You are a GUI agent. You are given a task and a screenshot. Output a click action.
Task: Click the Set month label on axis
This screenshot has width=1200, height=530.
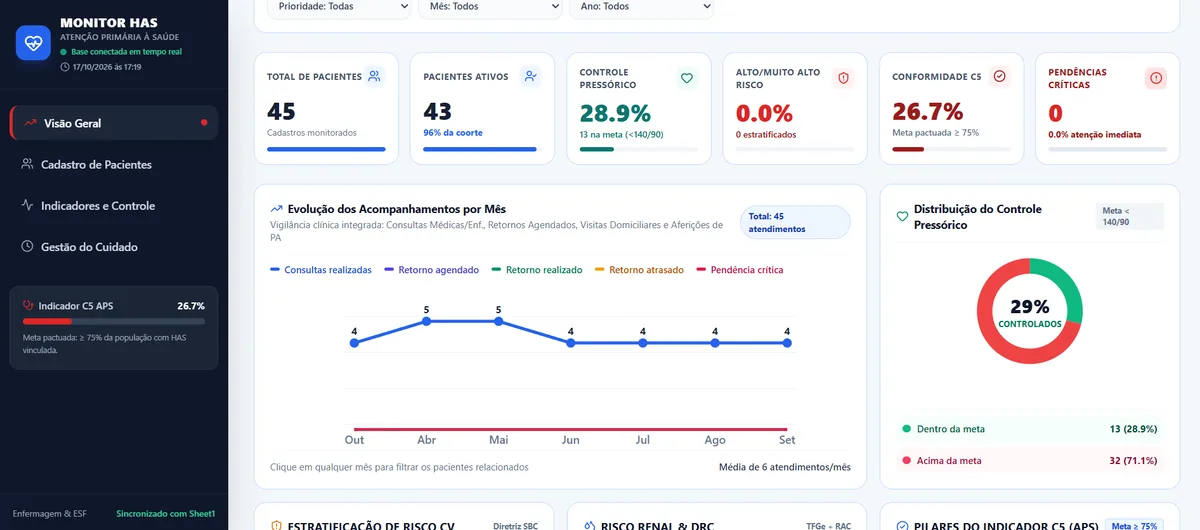pyautogui.click(x=787, y=440)
